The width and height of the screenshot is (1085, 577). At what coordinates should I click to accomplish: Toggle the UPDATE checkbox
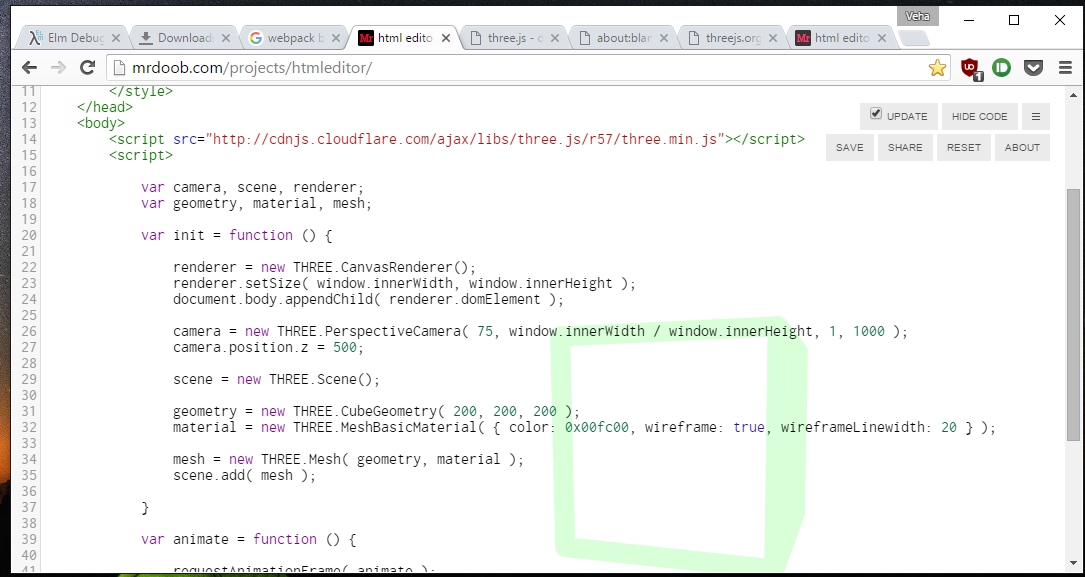click(x=876, y=113)
